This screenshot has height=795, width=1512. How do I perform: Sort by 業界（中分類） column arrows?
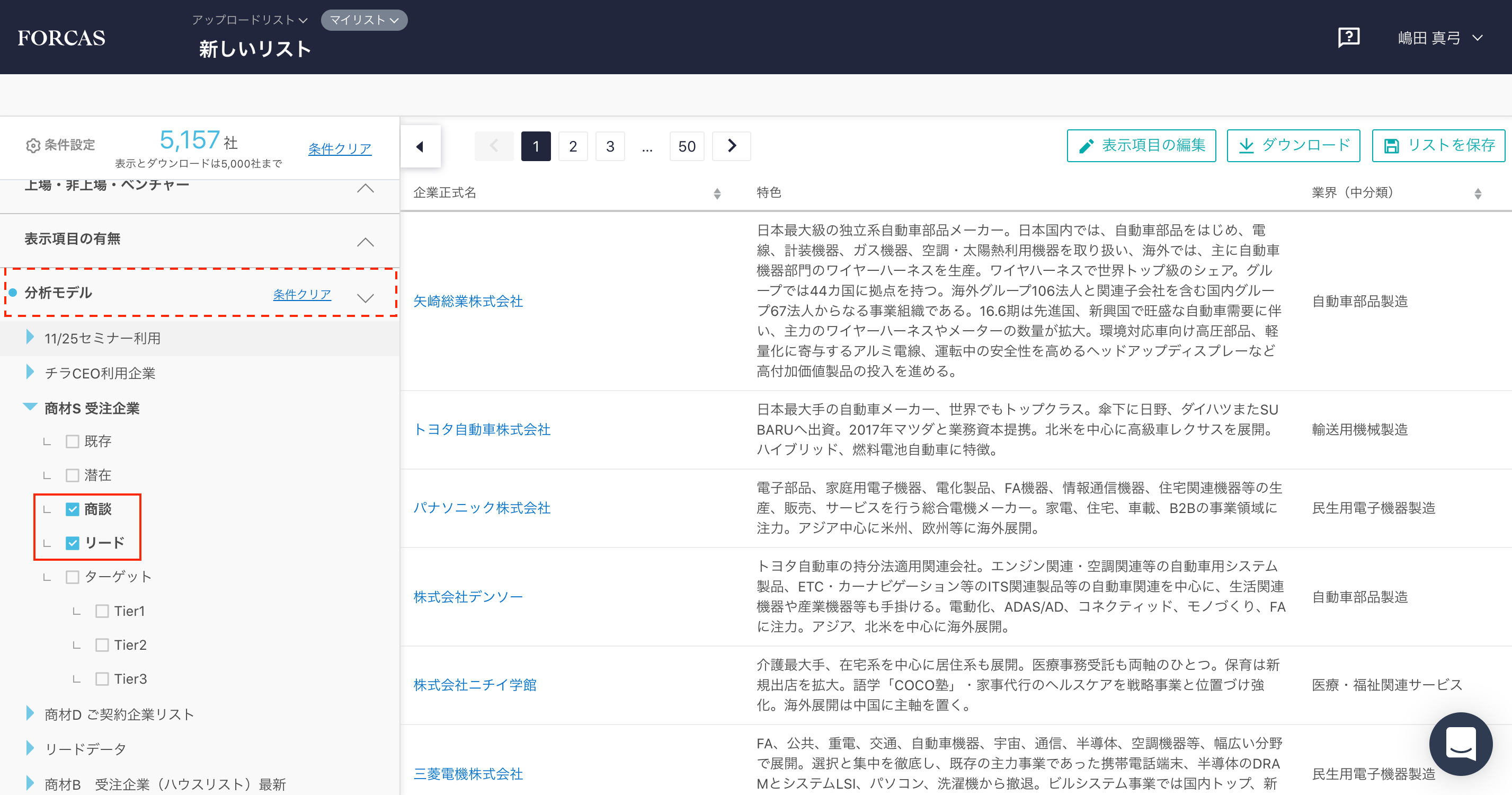coord(1478,193)
